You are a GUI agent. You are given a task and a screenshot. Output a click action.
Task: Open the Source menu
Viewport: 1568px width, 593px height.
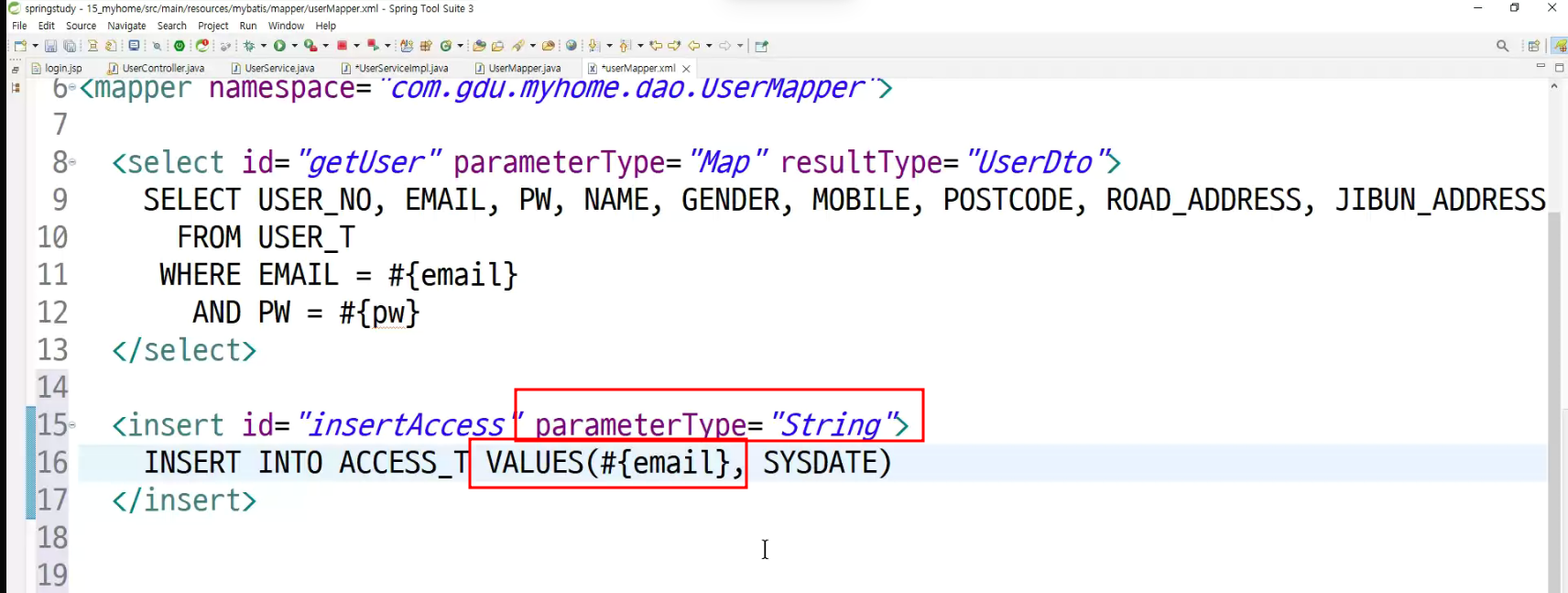point(81,26)
